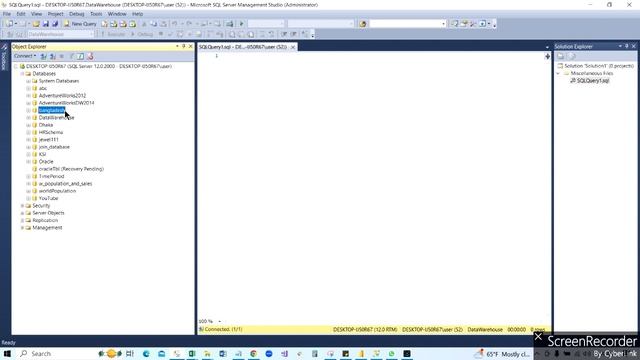Open the Tools menu
The width and height of the screenshot is (640, 360).
coord(96,14)
